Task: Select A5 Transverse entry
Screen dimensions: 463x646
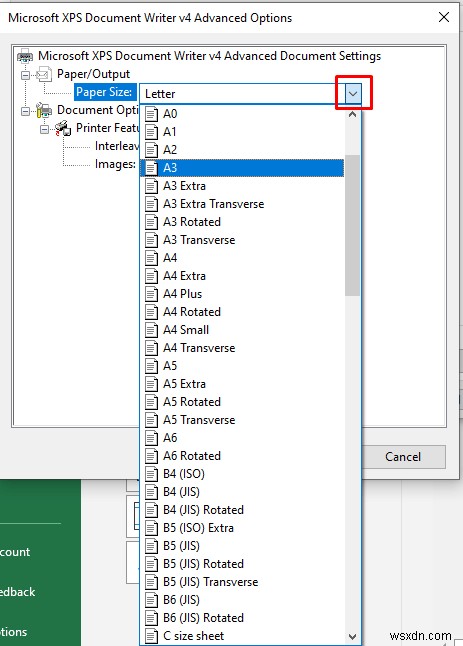Action: click(x=242, y=420)
